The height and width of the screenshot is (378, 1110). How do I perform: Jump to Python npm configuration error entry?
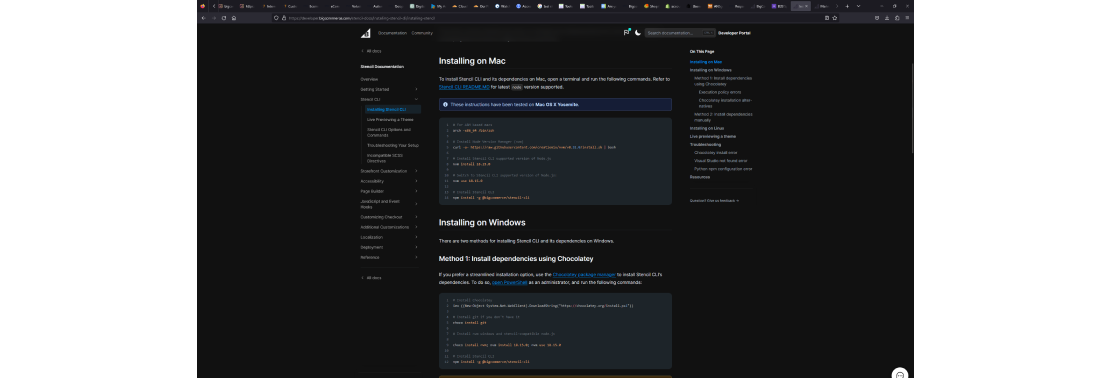[x=723, y=169]
